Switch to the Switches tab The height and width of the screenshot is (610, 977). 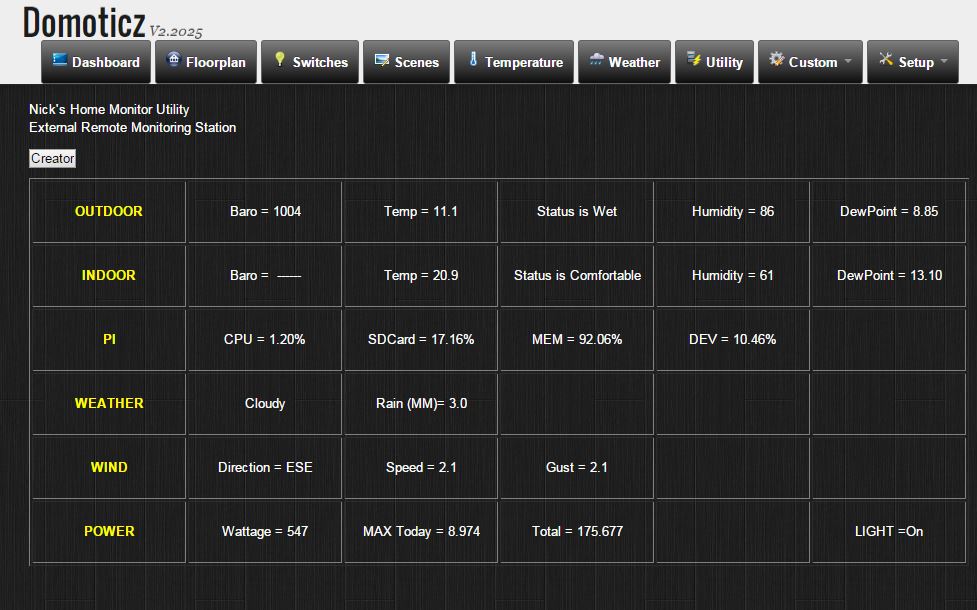point(310,62)
